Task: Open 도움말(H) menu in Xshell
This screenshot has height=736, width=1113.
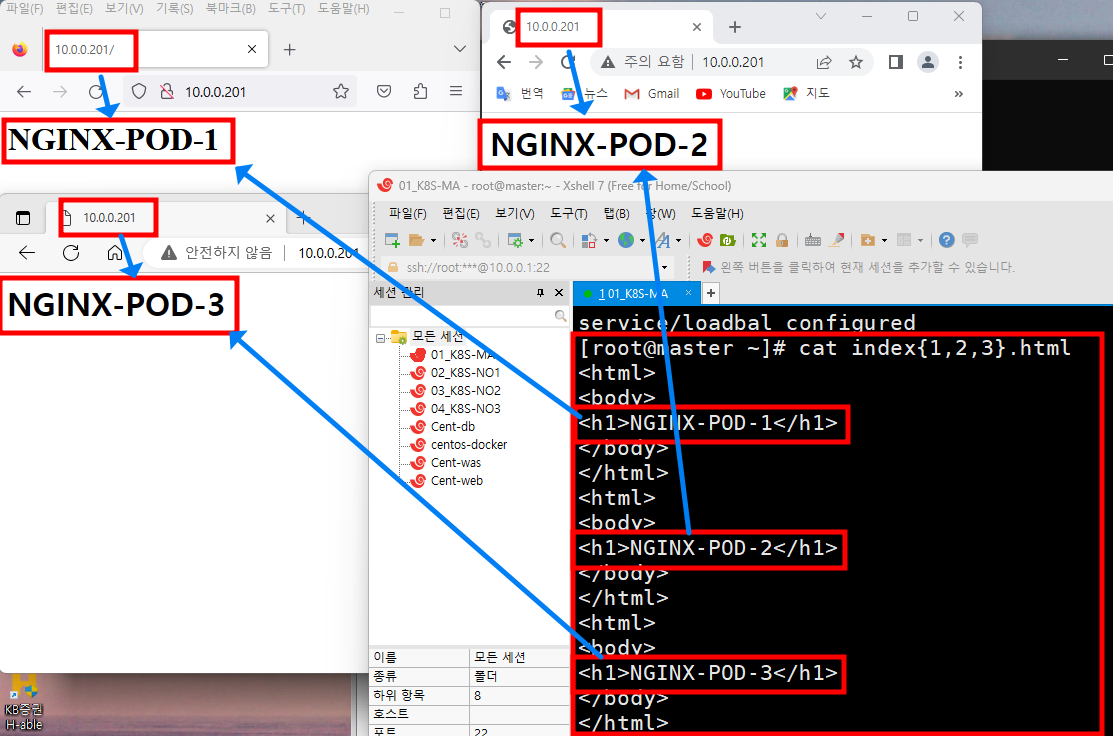Action: 717,214
